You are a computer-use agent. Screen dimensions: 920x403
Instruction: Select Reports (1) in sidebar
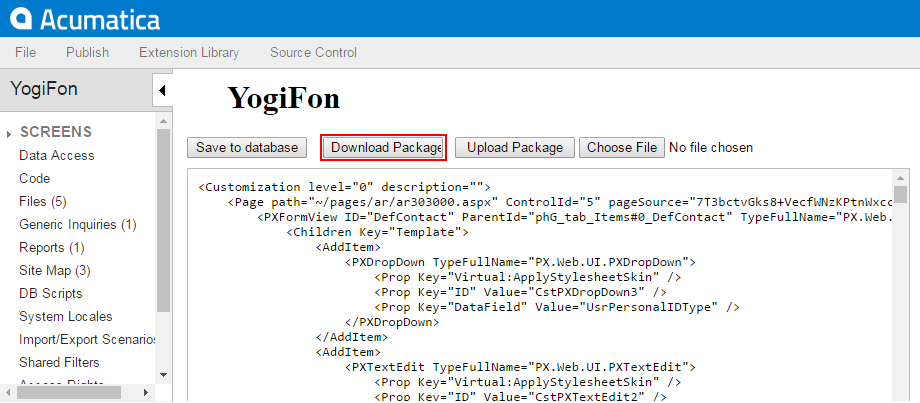pos(52,247)
